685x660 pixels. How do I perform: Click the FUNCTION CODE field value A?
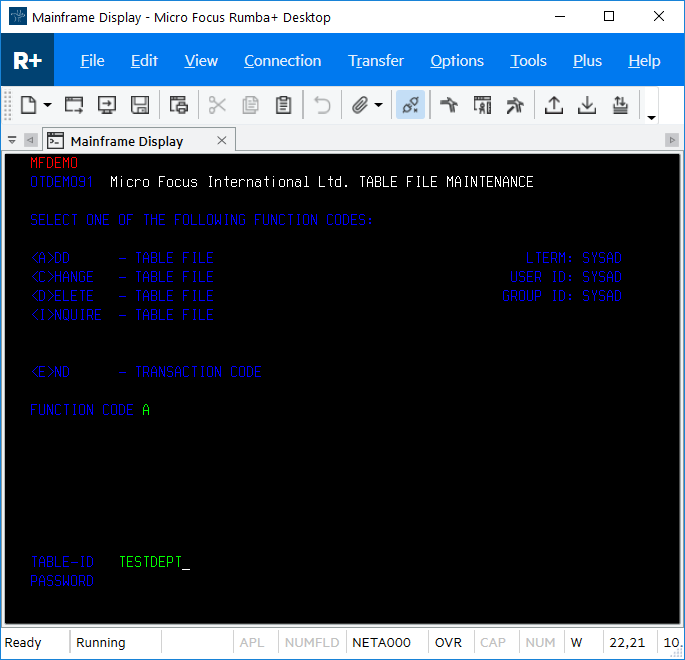pyautogui.click(x=146, y=410)
